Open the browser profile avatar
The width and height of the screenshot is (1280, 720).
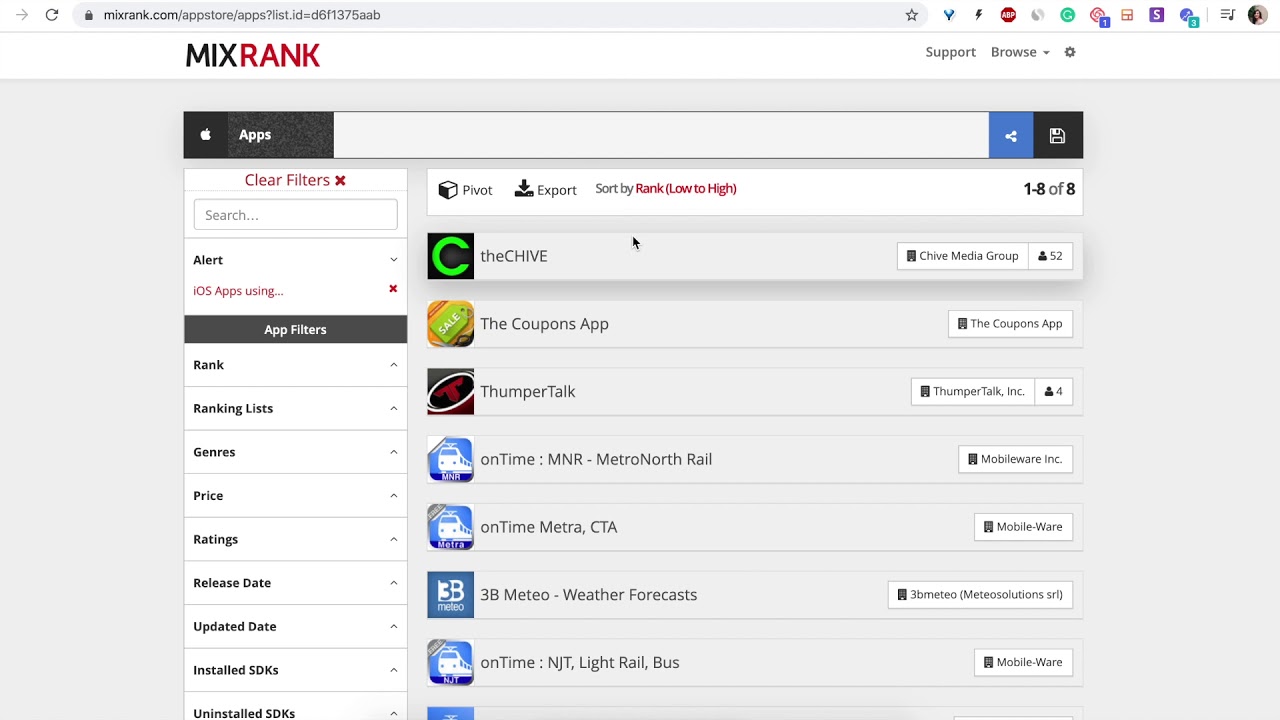pos(1257,15)
